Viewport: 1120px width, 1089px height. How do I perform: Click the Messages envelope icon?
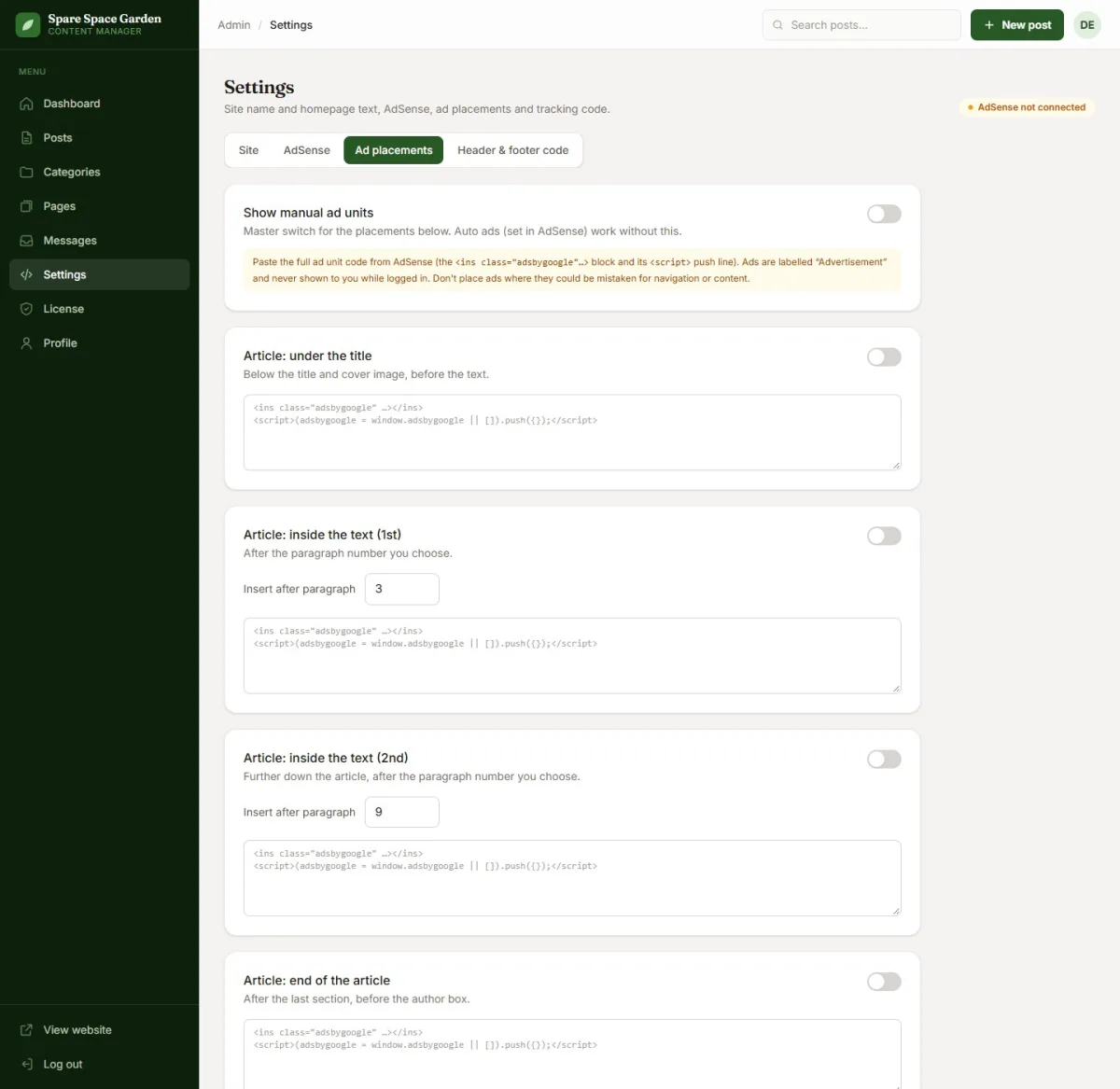tap(26, 241)
